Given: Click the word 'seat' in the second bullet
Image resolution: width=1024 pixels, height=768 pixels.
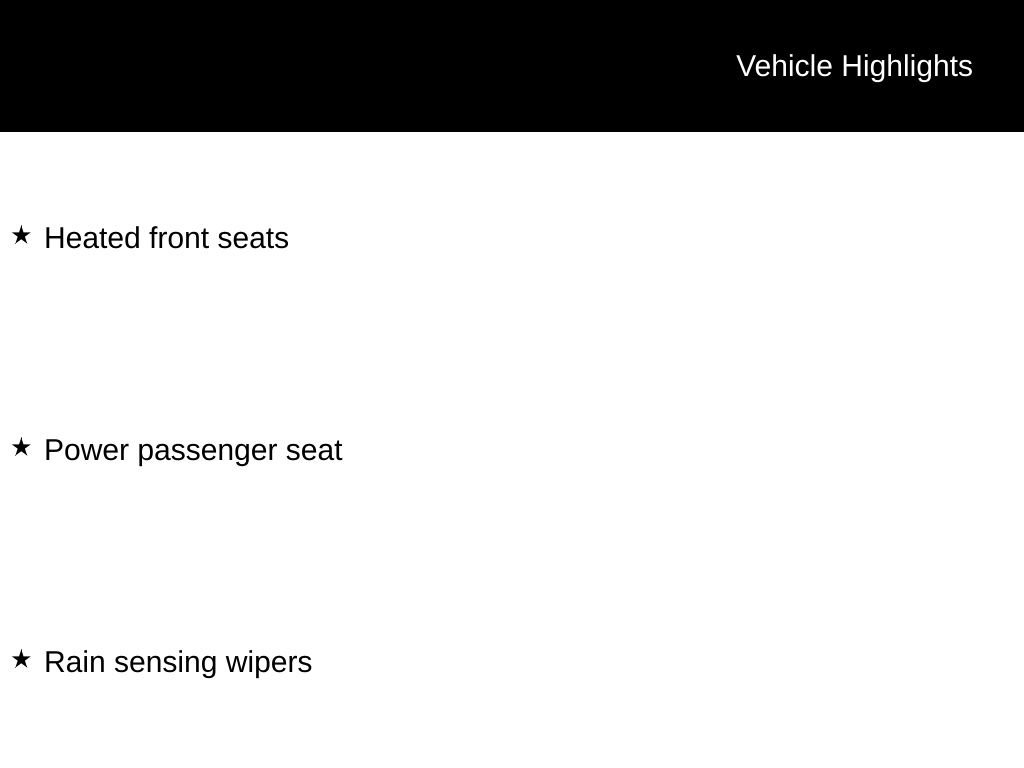Looking at the screenshot, I should [x=314, y=450].
